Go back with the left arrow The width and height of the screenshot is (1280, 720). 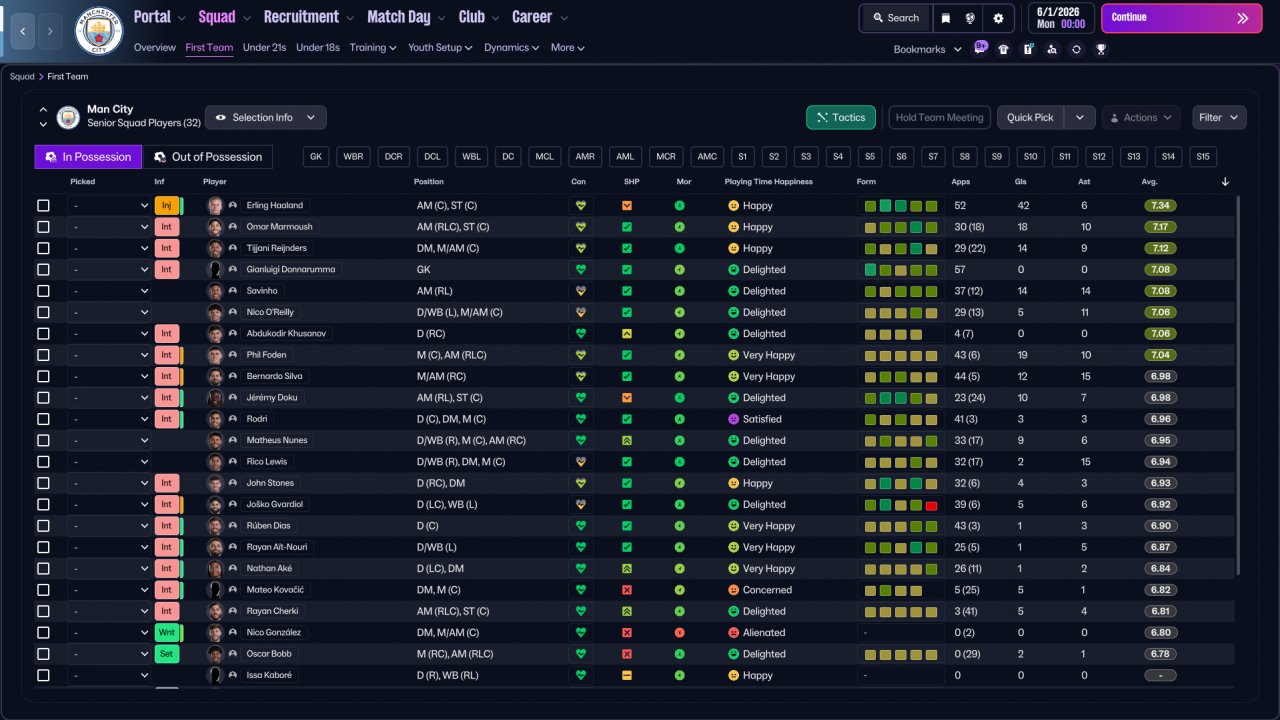click(x=22, y=31)
